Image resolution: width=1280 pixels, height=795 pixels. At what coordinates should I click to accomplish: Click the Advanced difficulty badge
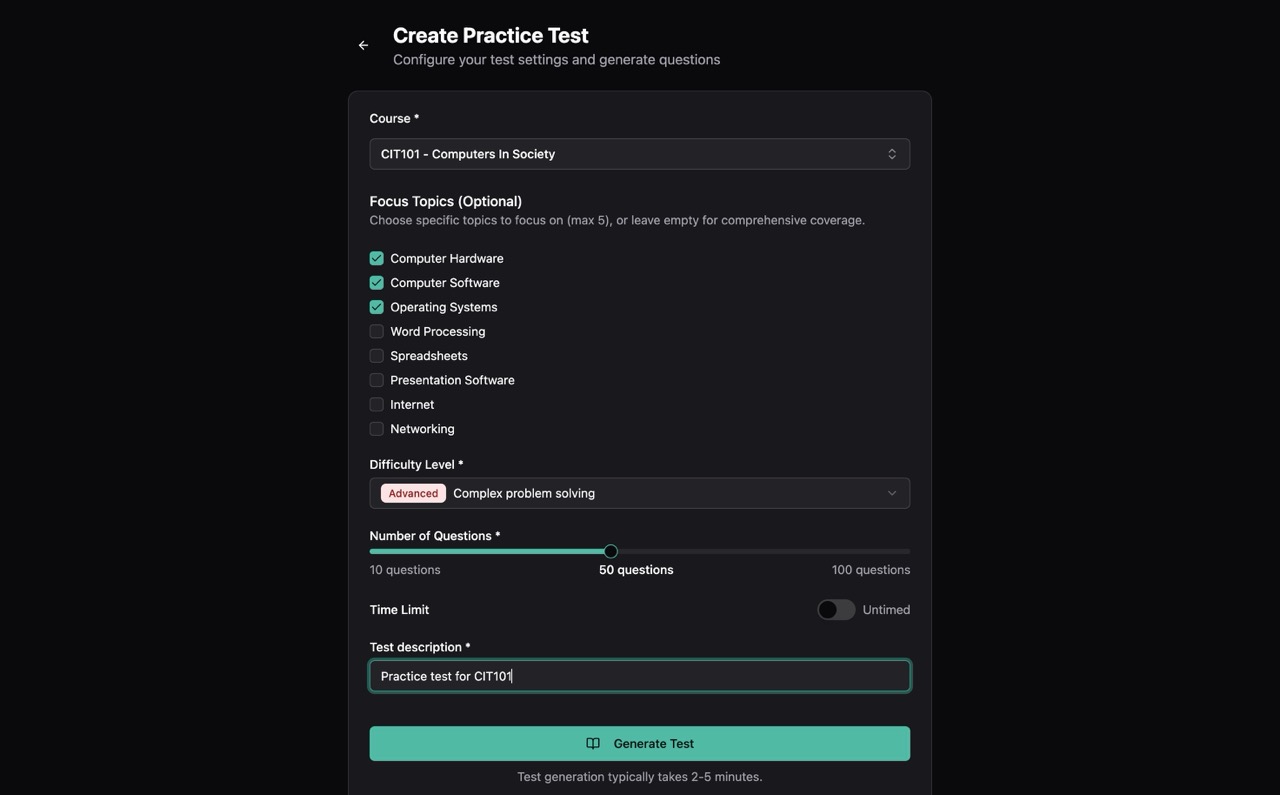tap(412, 492)
